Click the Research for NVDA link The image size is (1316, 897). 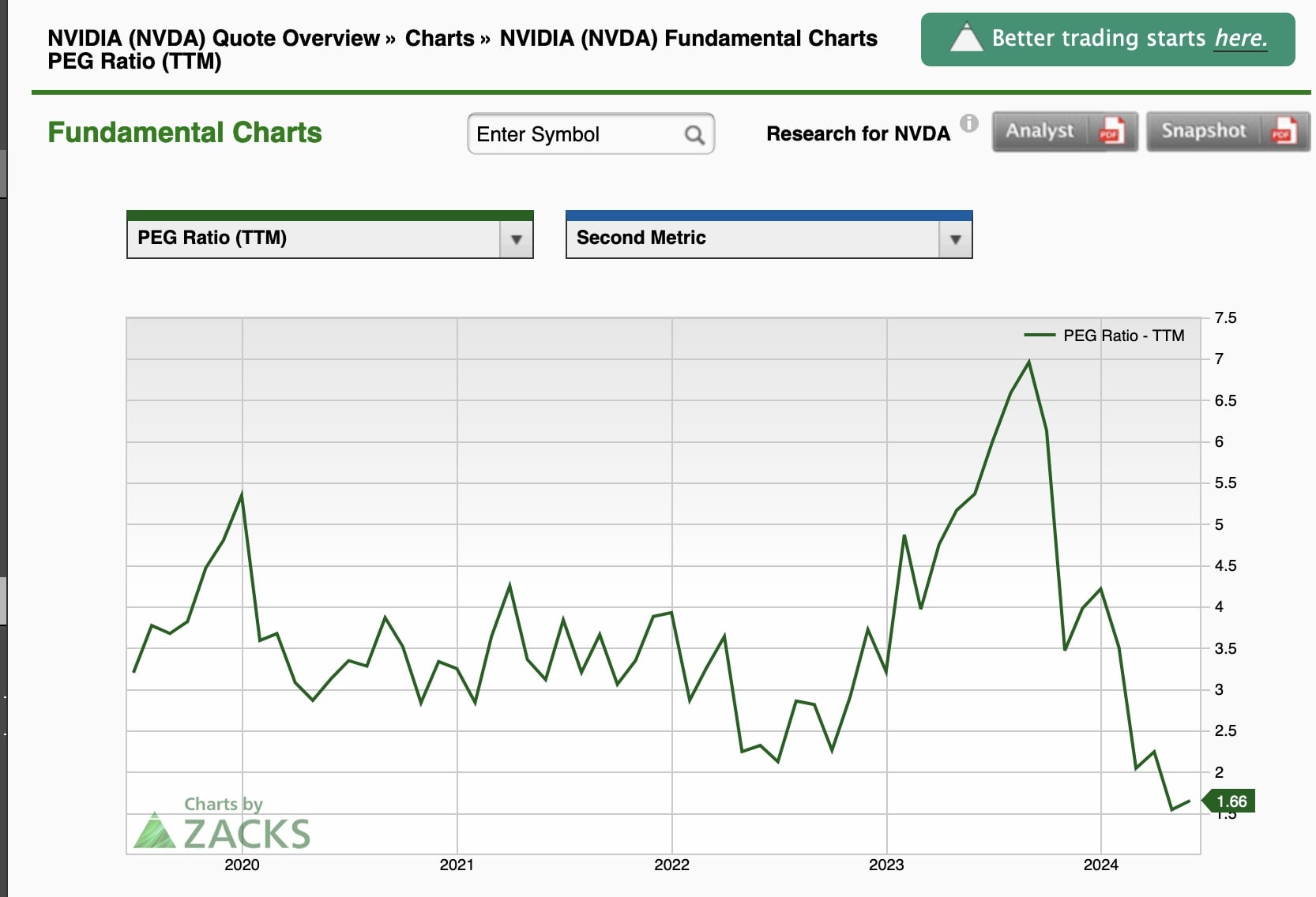point(858,133)
